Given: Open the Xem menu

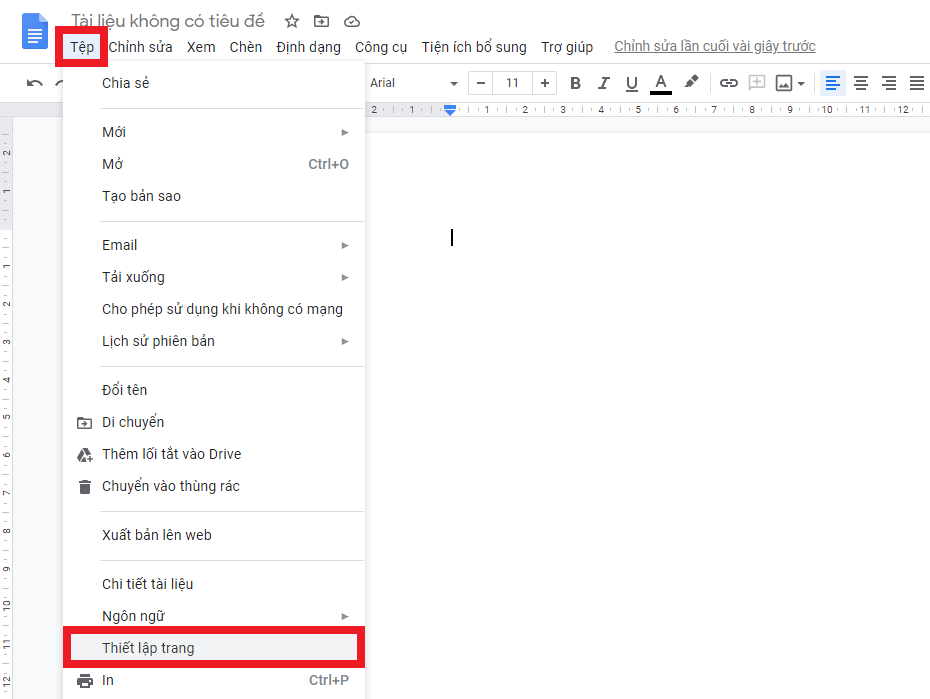Looking at the screenshot, I should point(201,47).
